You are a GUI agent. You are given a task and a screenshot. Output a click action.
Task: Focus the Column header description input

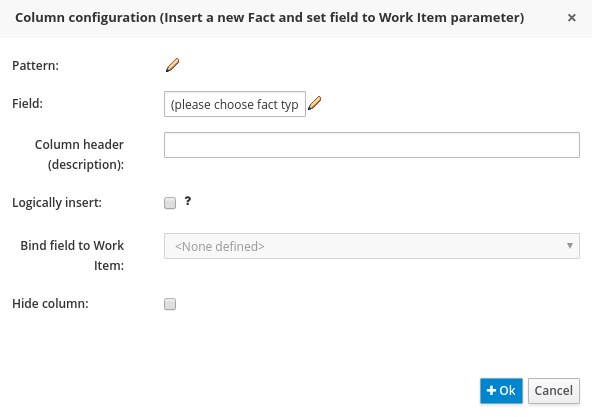(372, 145)
